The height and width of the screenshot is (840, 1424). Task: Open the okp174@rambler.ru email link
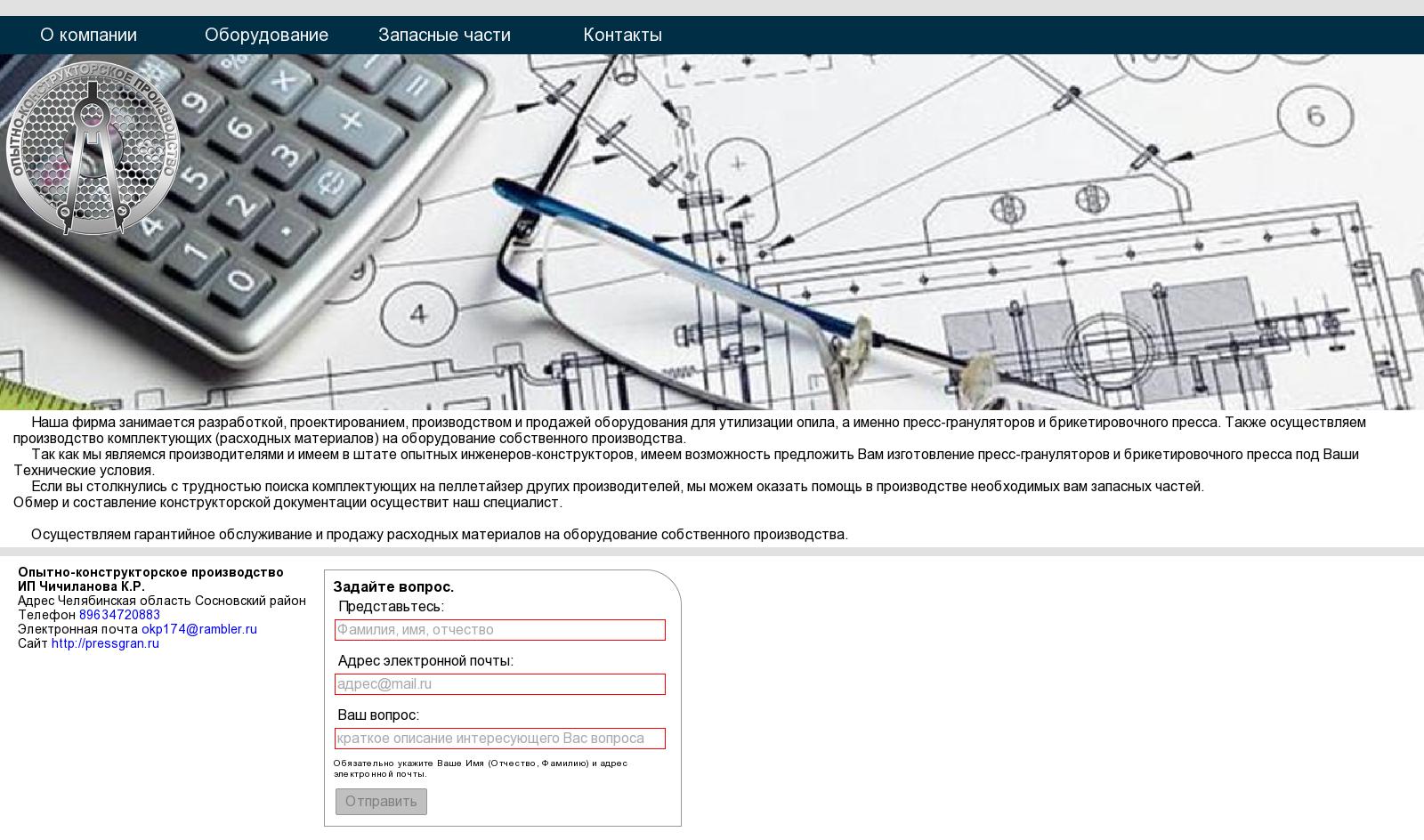(x=199, y=629)
